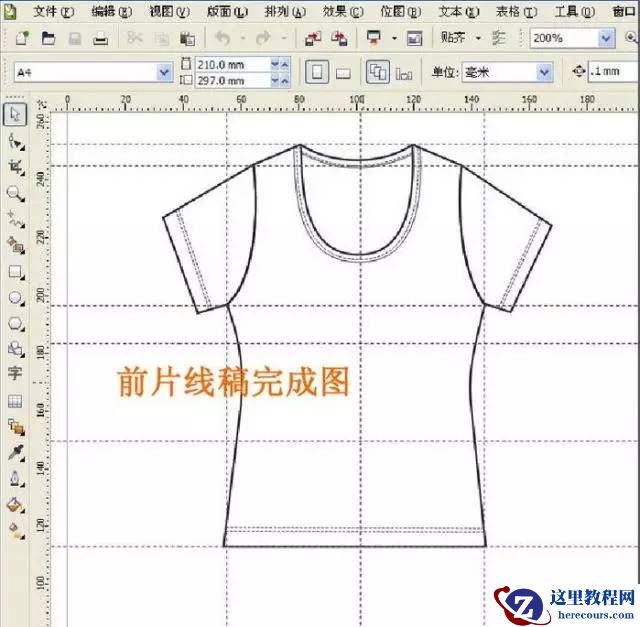Click the Cut scissors icon
This screenshot has height=627, width=640.
click(x=134, y=38)
